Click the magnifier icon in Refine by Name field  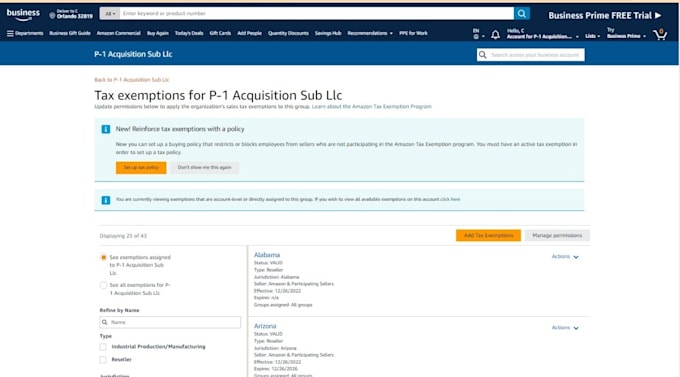[105, 322]
